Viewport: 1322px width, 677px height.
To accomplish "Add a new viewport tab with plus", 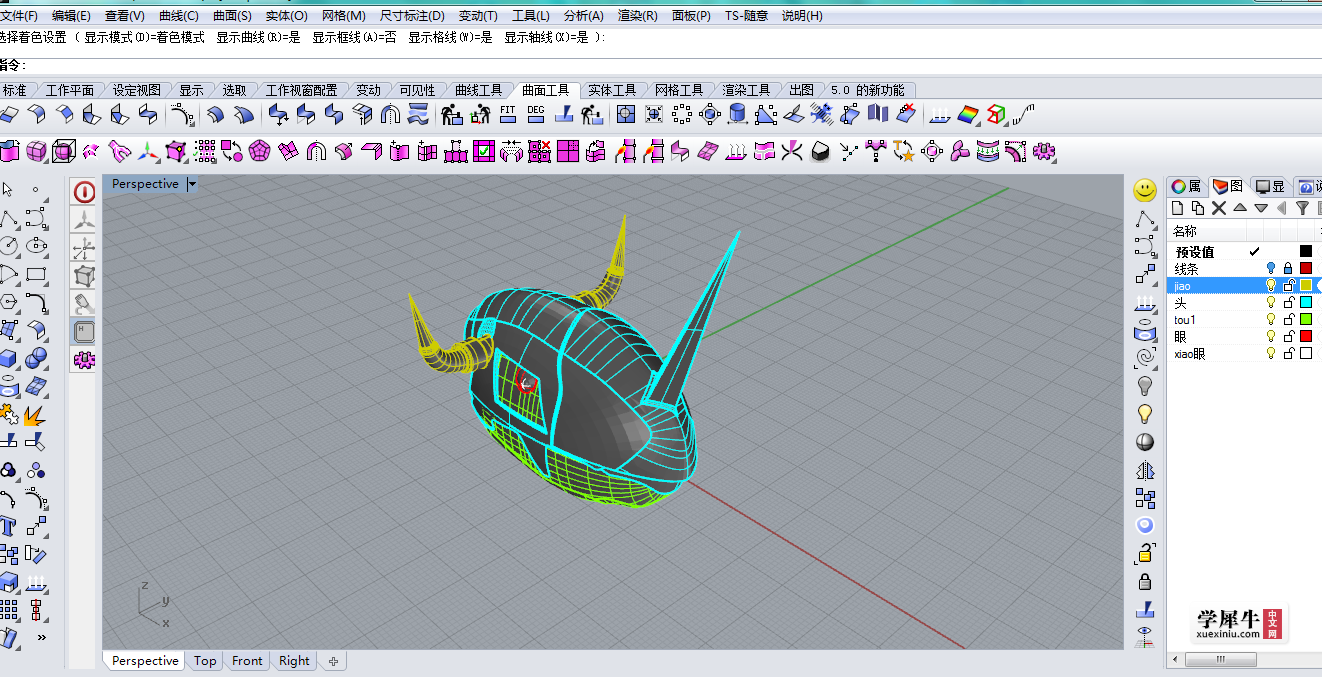I will point(333,661).
